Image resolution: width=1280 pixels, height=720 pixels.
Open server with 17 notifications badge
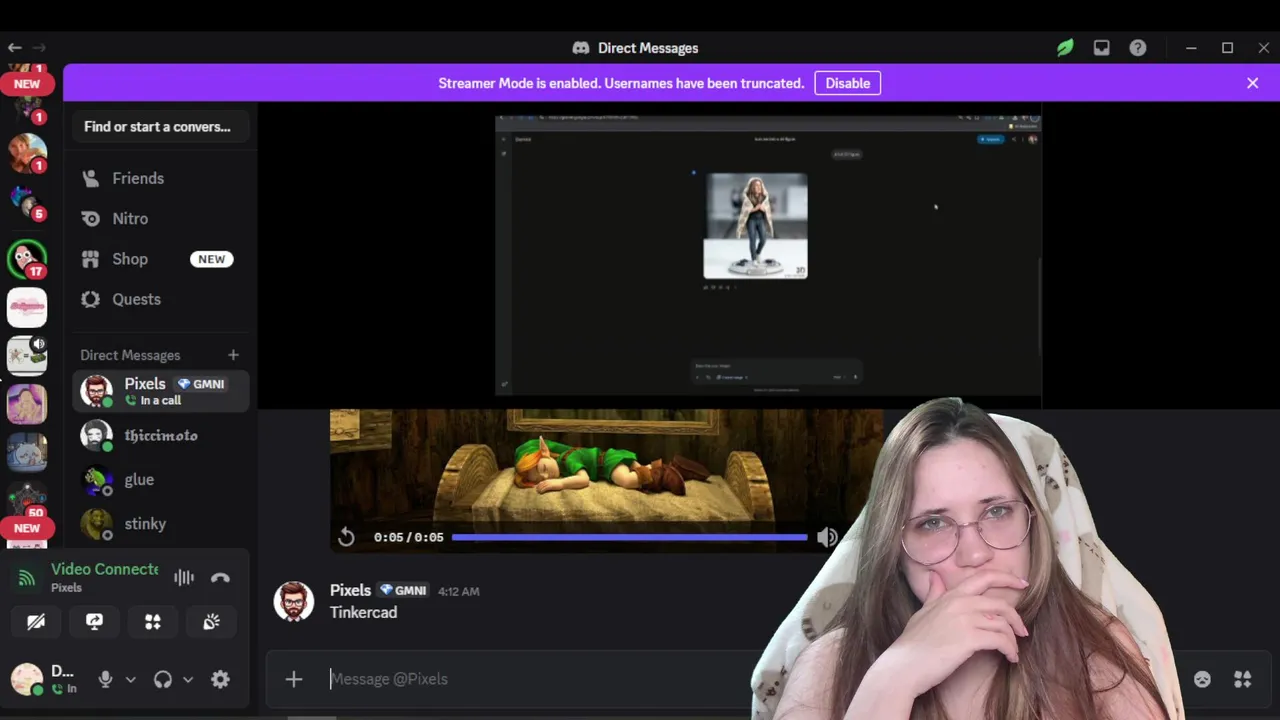[x=27, y=259]
